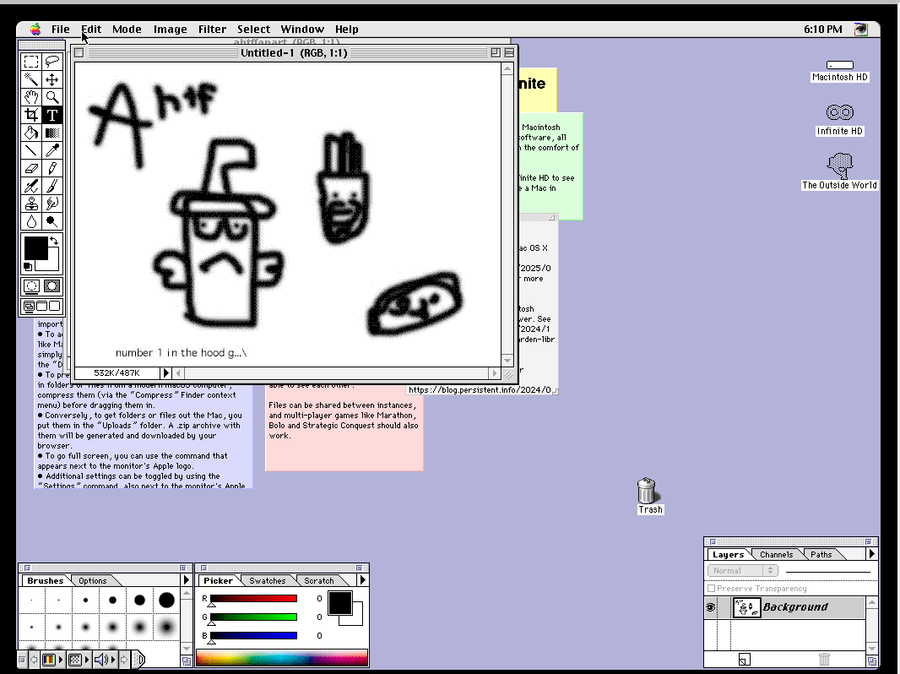Select the Pencil tool

click(x=52, y=168)
